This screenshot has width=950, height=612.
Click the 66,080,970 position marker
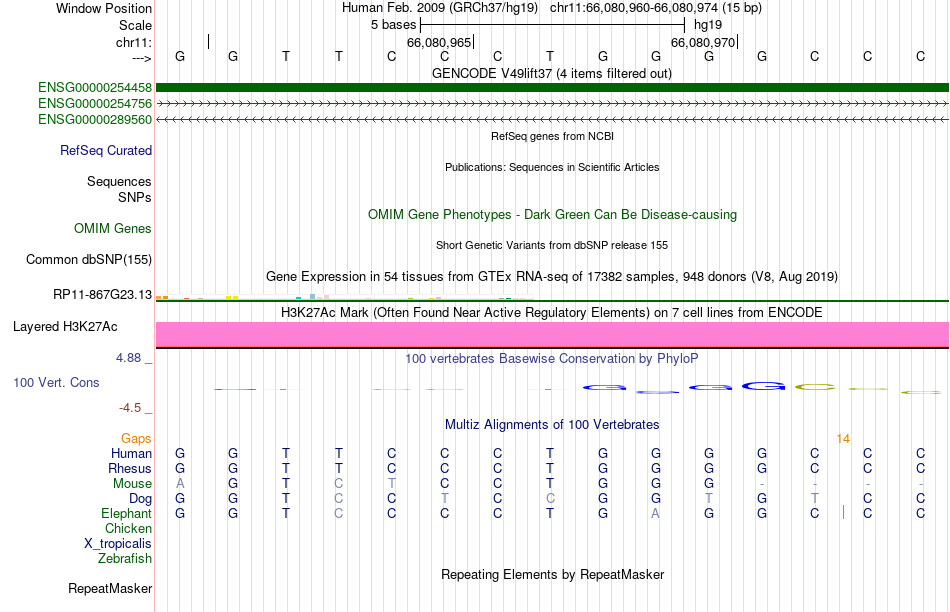tap(703, 42)
